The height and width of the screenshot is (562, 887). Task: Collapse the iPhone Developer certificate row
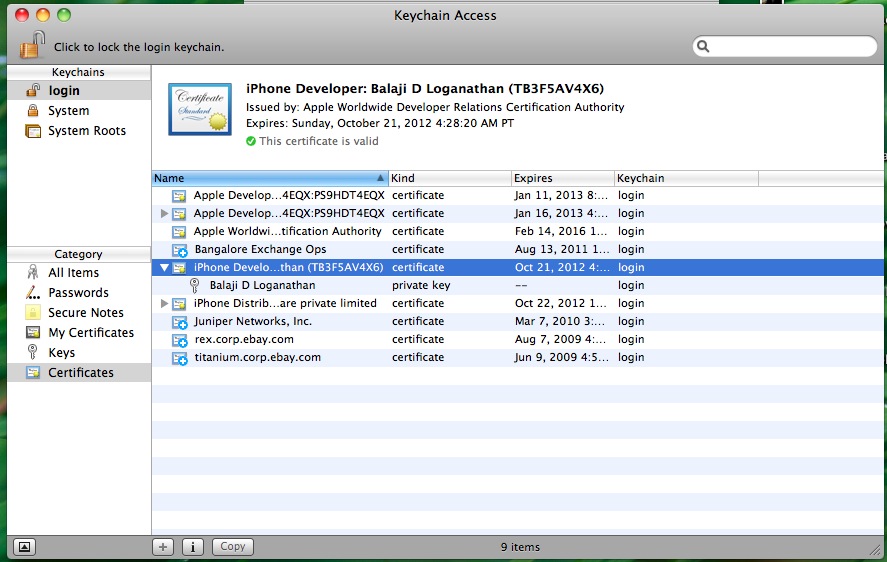coord(164,268)
